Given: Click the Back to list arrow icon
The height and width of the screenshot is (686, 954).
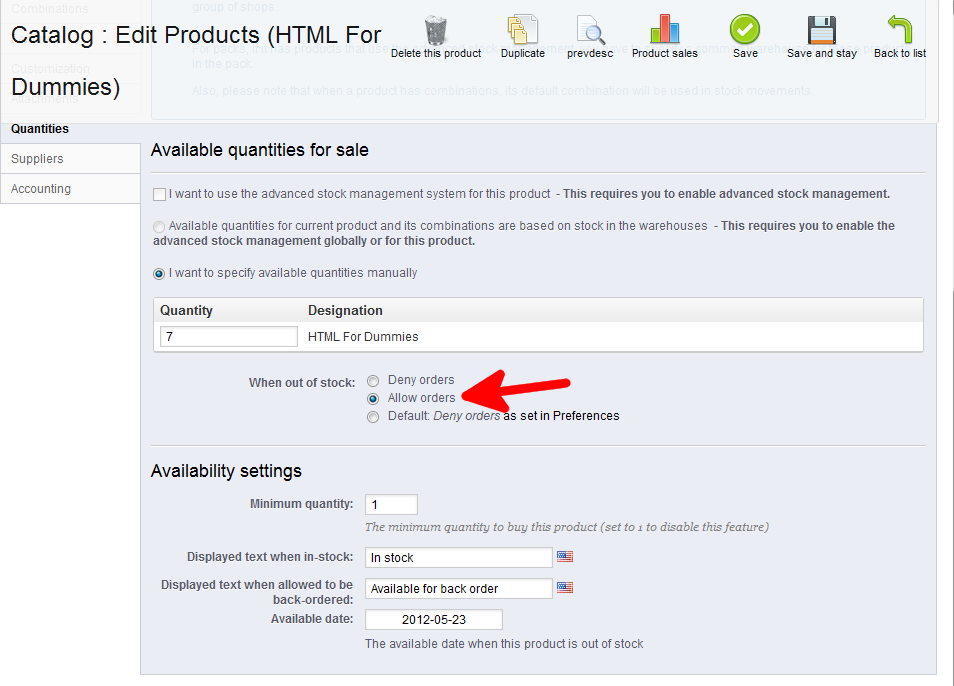Looking at the screenshot, I should coord(899,29).
